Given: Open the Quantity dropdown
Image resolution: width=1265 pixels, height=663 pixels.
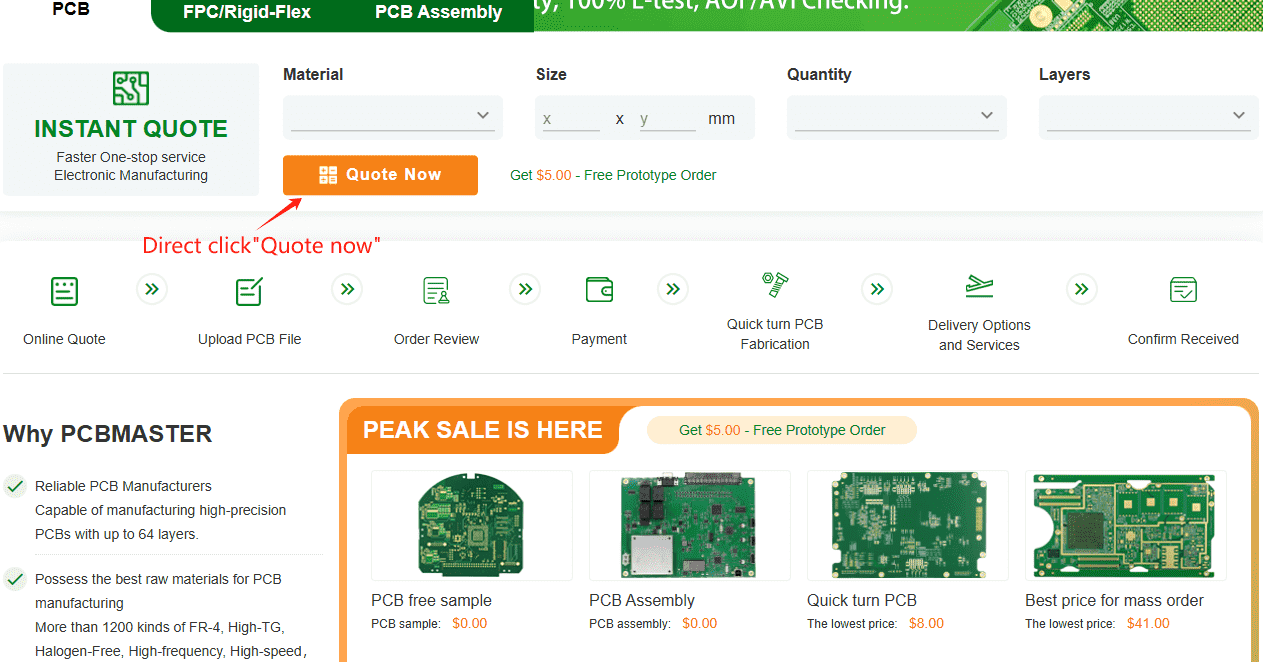Looking at the screenshot, I should pos(897,116).
